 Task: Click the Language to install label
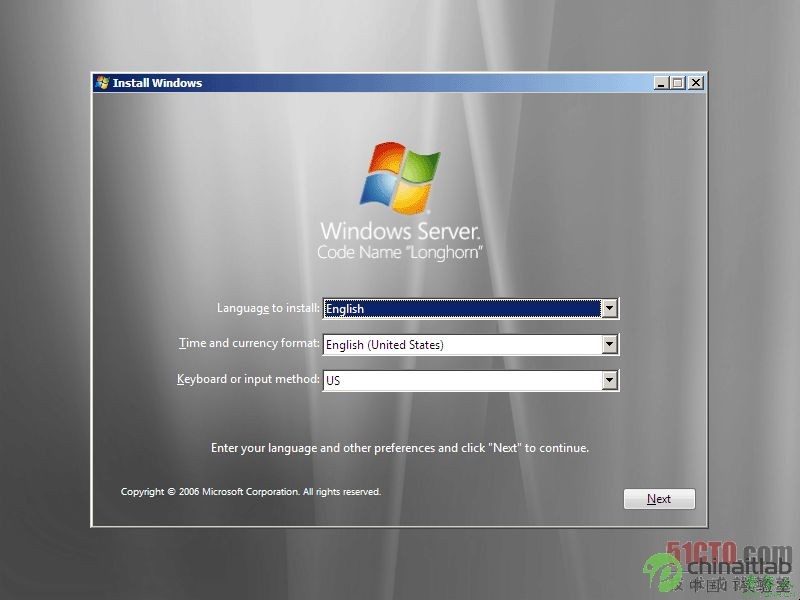tap(268, 308)
